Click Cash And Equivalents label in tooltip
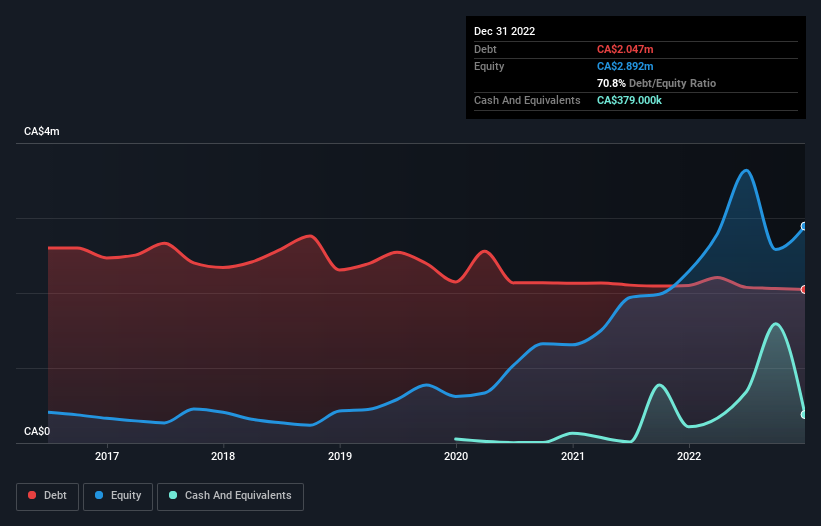The width and height of the screenshot is (821, 526). (x=527, y=100)
